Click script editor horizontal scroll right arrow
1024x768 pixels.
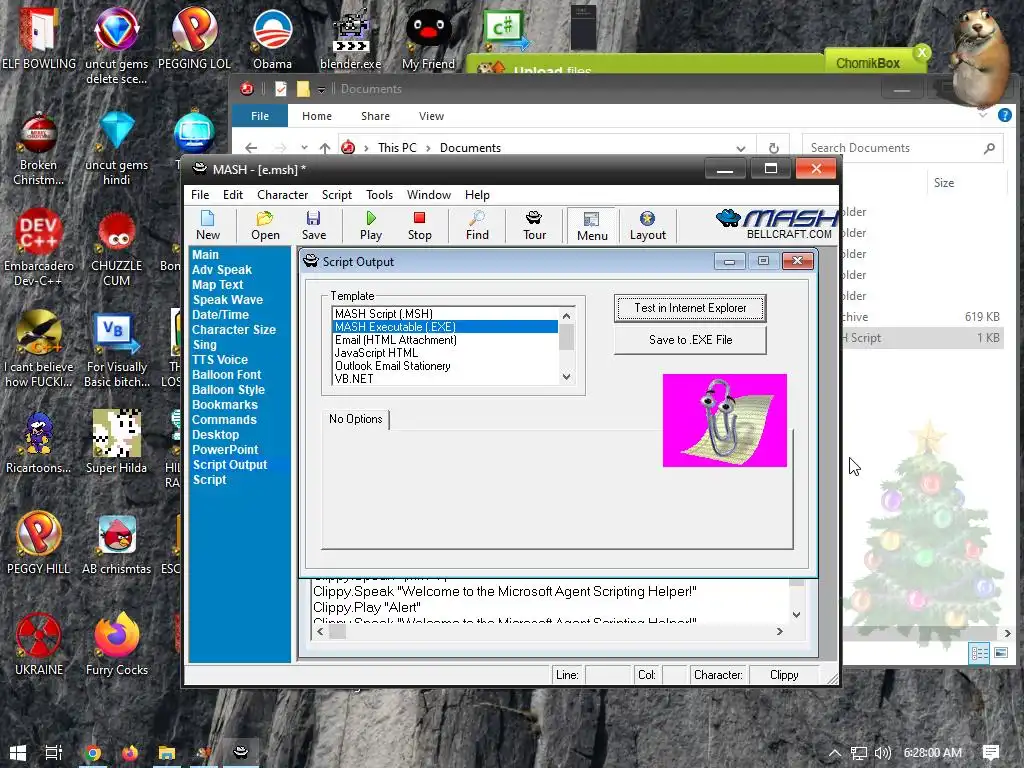coord(779,632)
